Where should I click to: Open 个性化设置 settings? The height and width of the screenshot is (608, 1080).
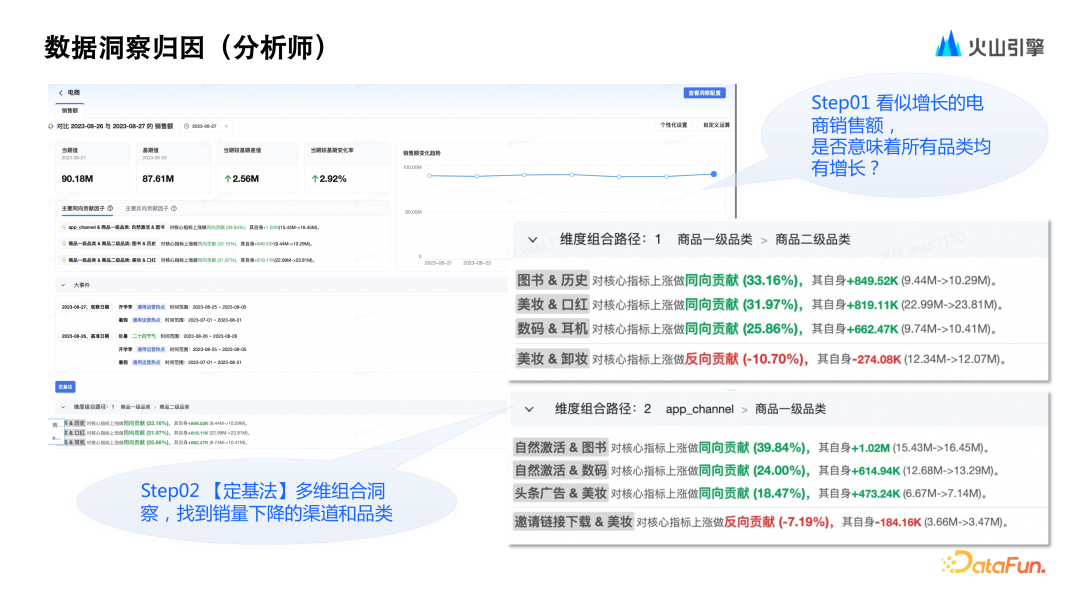coord(672,126)
